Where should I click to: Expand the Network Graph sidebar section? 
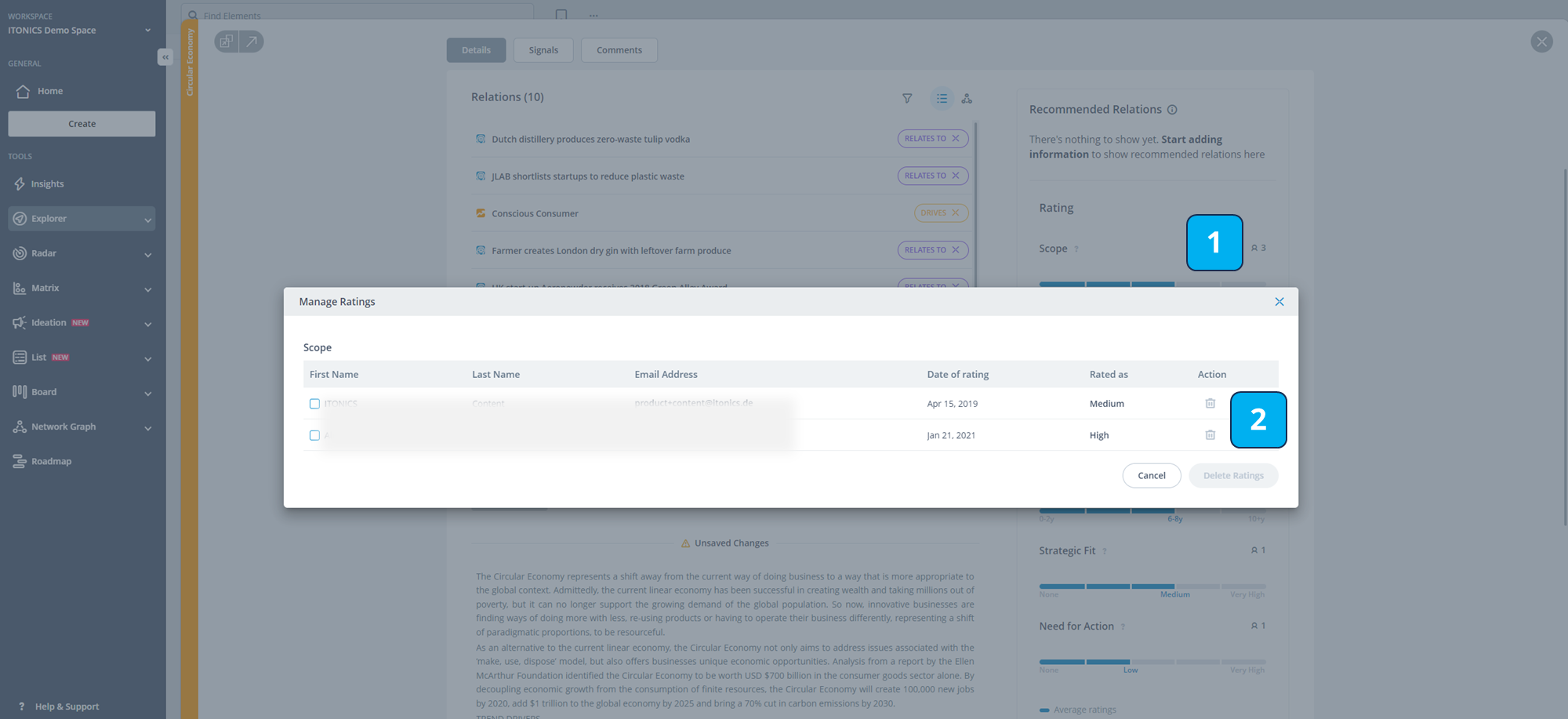click(148, 427)
